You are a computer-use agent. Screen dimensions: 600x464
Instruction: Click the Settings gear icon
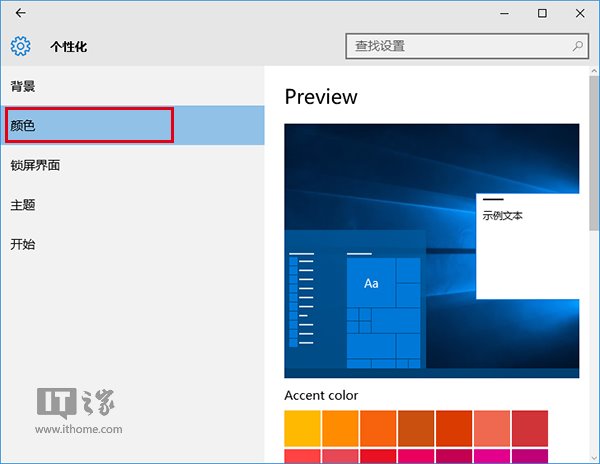(20, 46)
